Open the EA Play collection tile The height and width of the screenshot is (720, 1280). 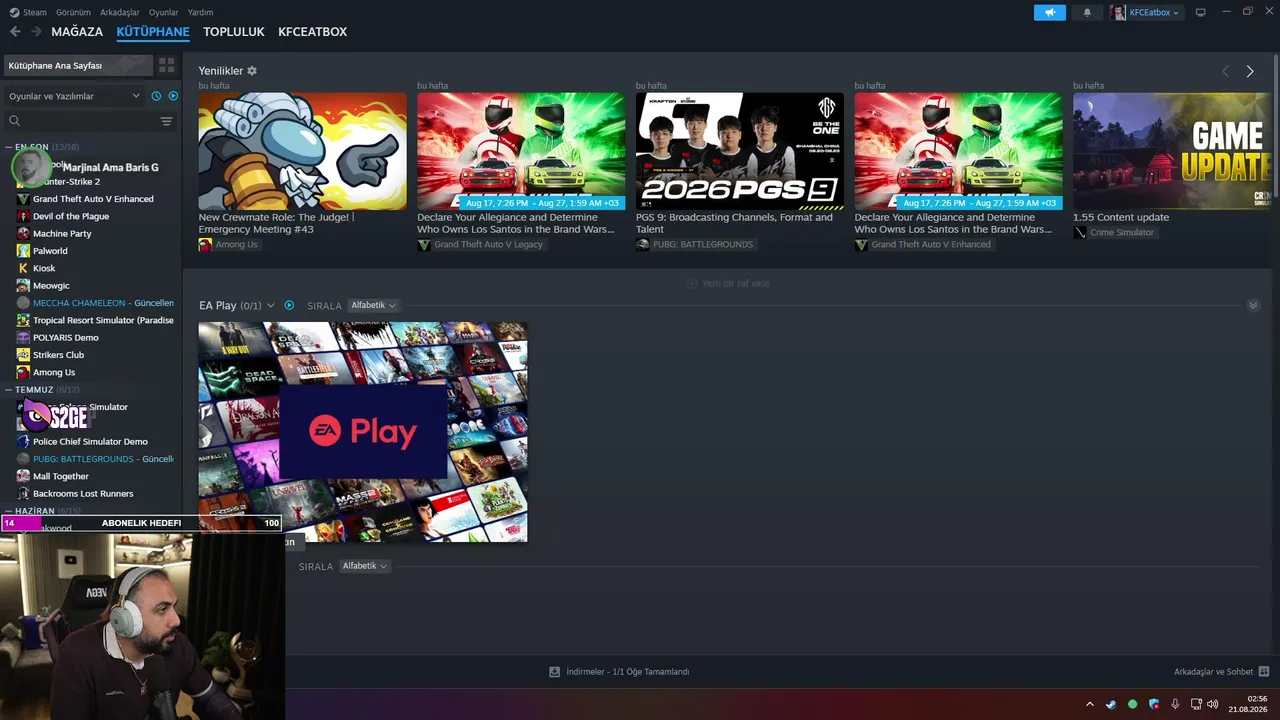pyautogui.click(x=363, y=432)
